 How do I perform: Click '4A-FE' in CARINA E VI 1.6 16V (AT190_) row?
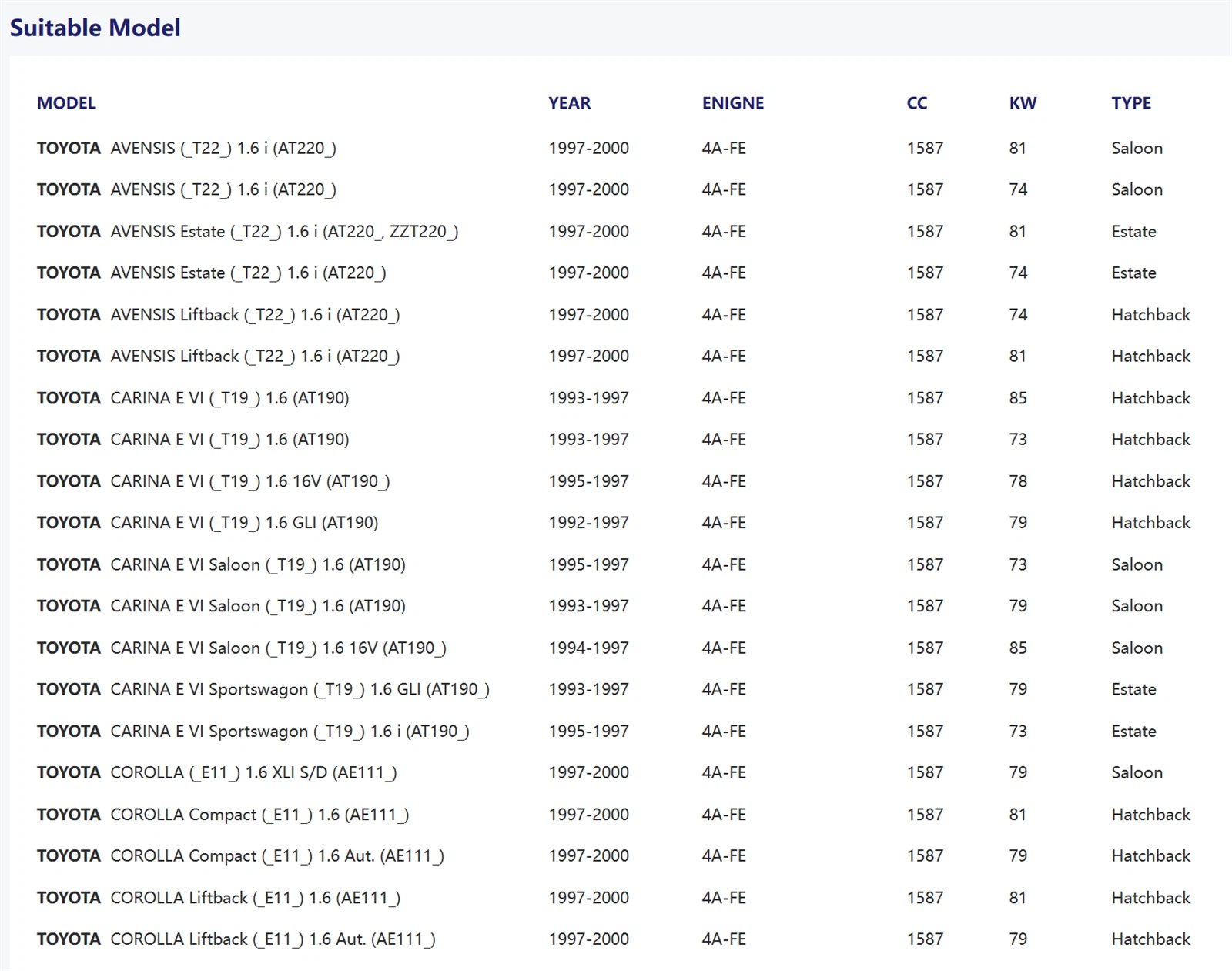[x=724, y=481]
